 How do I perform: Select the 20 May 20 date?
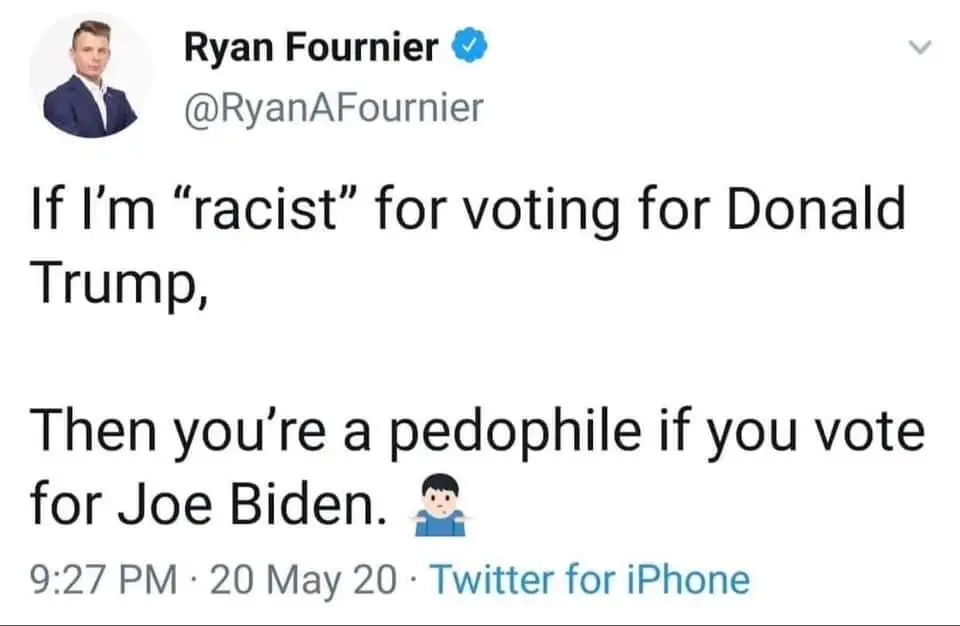click(x=310, y=579)
